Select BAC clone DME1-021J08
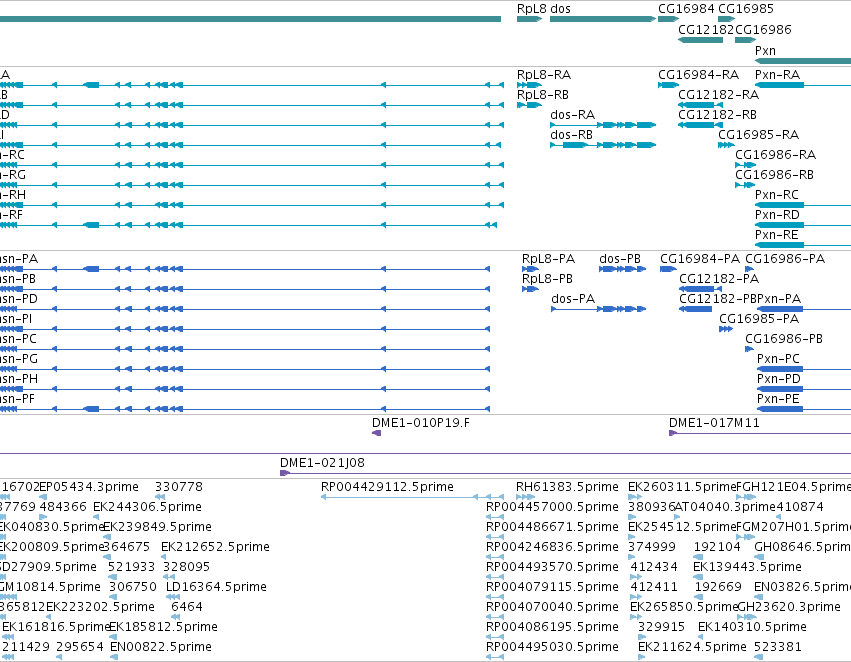The image size is (851, 662). pos(322,463)
